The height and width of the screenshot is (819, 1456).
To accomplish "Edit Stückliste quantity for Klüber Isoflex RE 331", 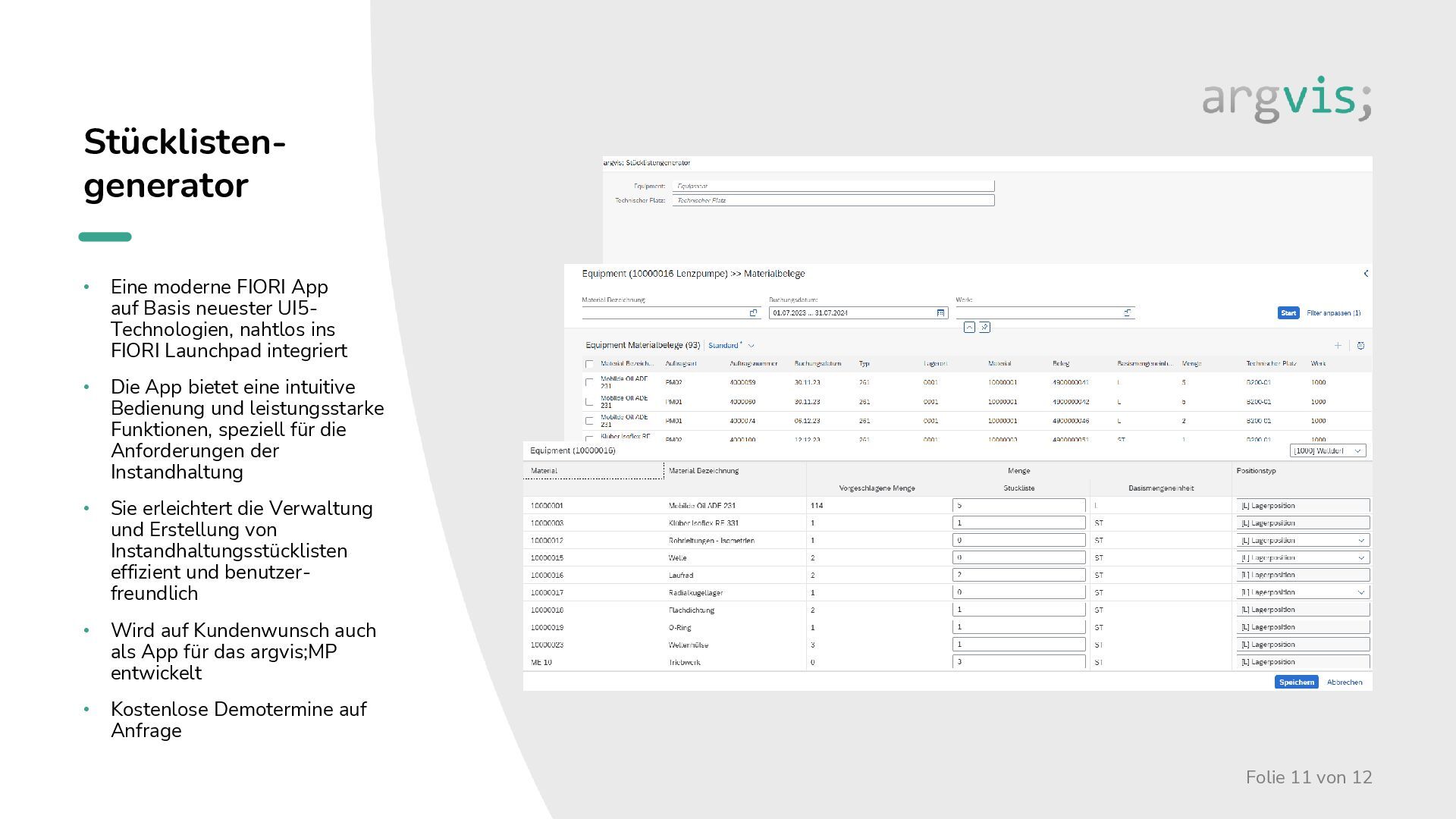I will (1018, 523).
